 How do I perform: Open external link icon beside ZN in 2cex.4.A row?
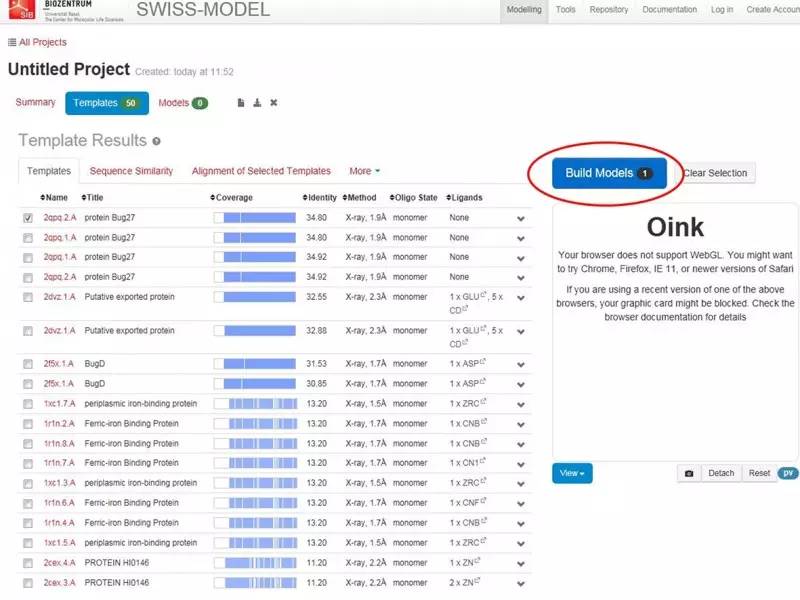[478, 561]
